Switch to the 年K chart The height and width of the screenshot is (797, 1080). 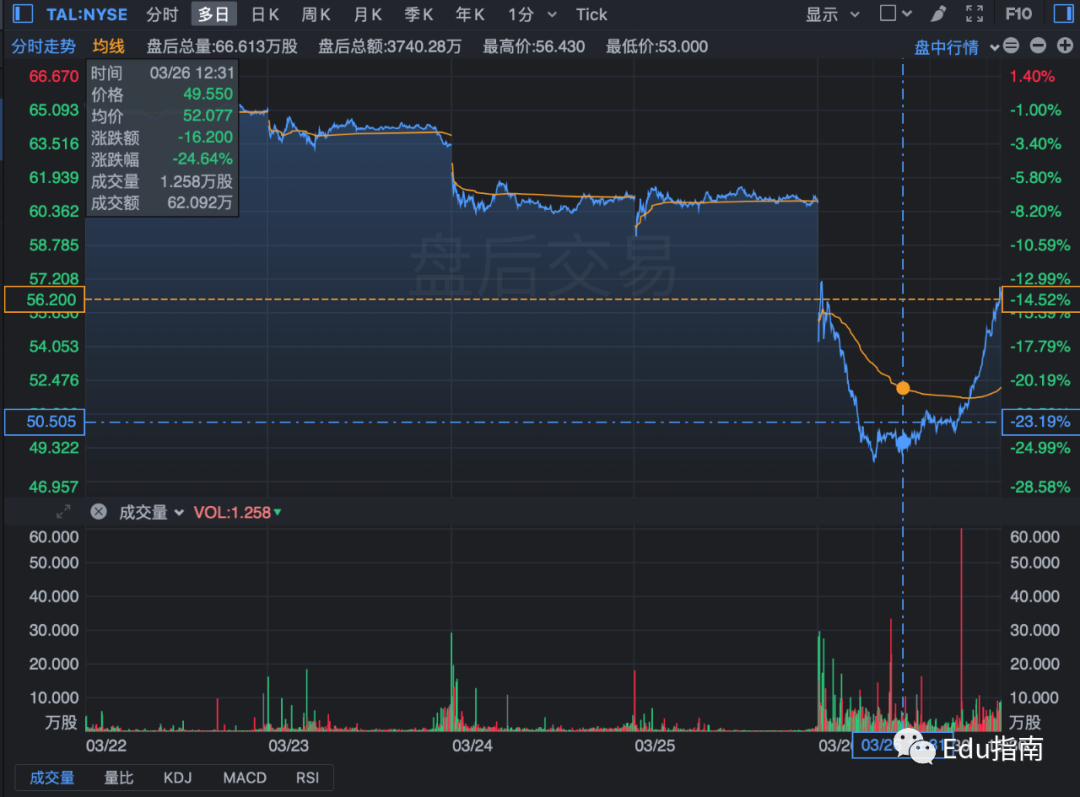click(x=470, y=14)
